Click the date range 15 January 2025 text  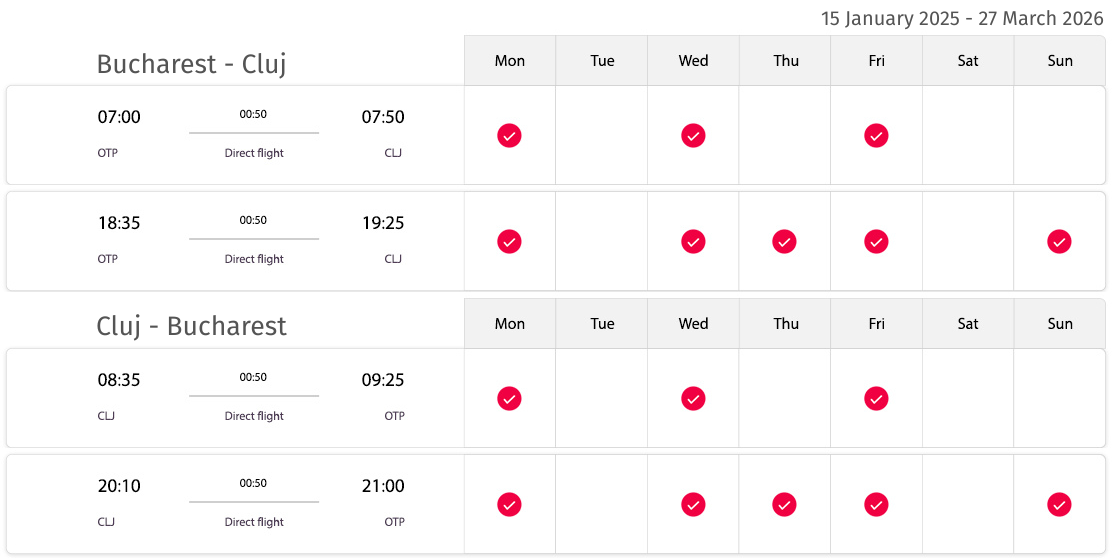coord(889,18)
